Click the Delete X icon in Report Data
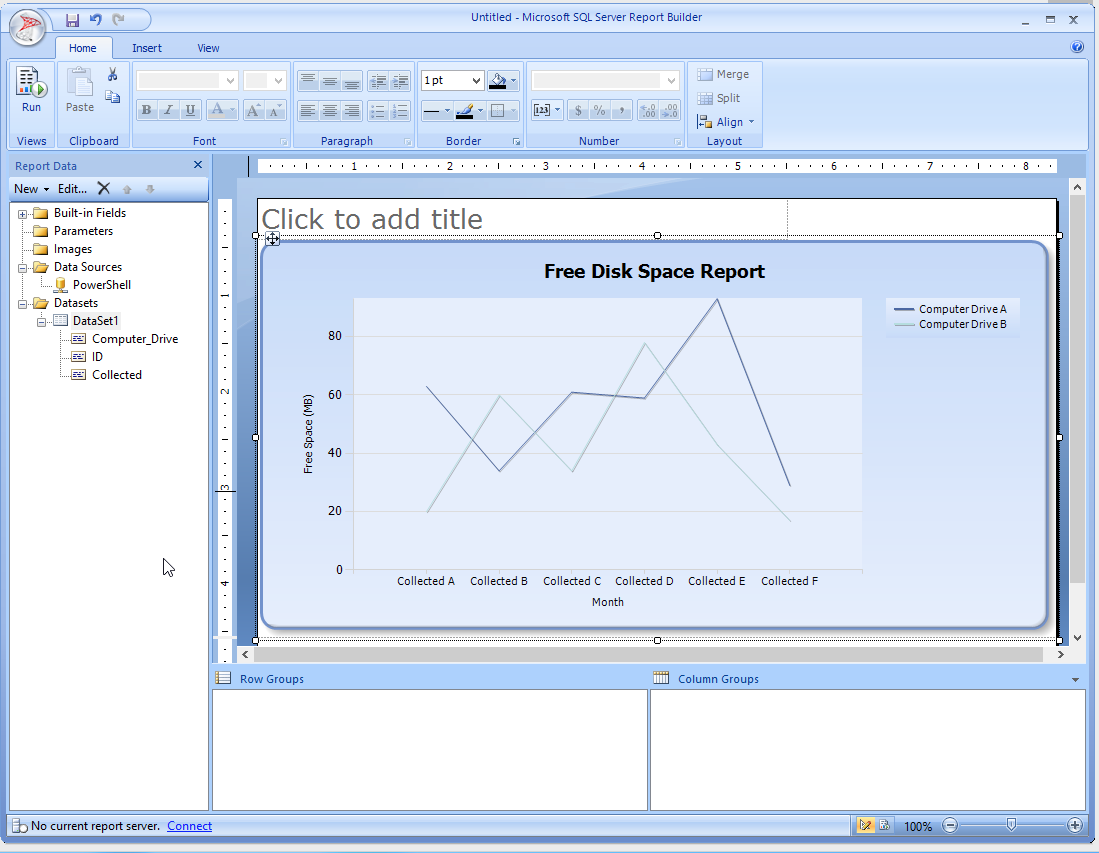This screenshot has height=853, width=1099. click(x=103, y=188)
